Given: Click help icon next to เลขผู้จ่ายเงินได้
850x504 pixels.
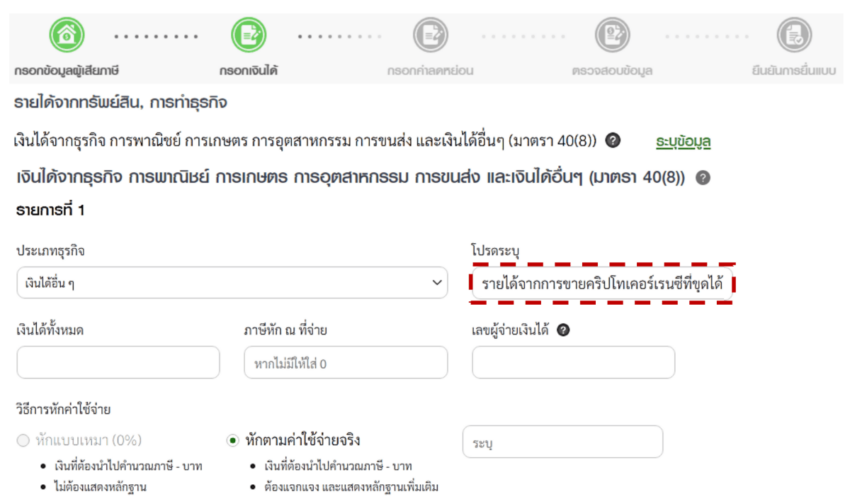Looking at the screenshot, I should click(x=563, y=330).
